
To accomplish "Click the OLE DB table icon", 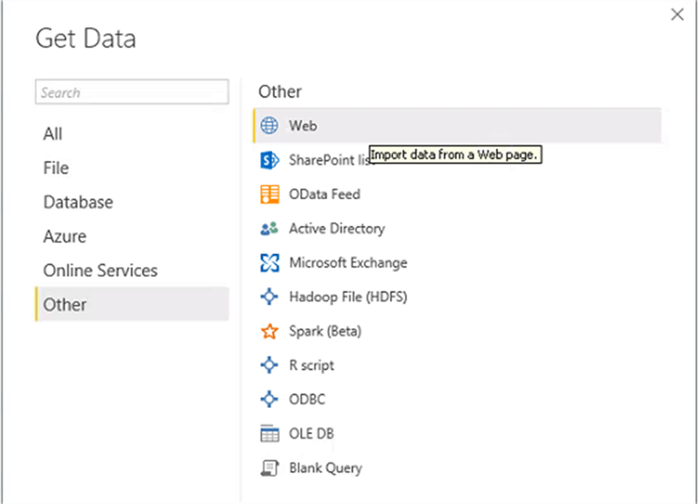I will click(x=269, y=433).
